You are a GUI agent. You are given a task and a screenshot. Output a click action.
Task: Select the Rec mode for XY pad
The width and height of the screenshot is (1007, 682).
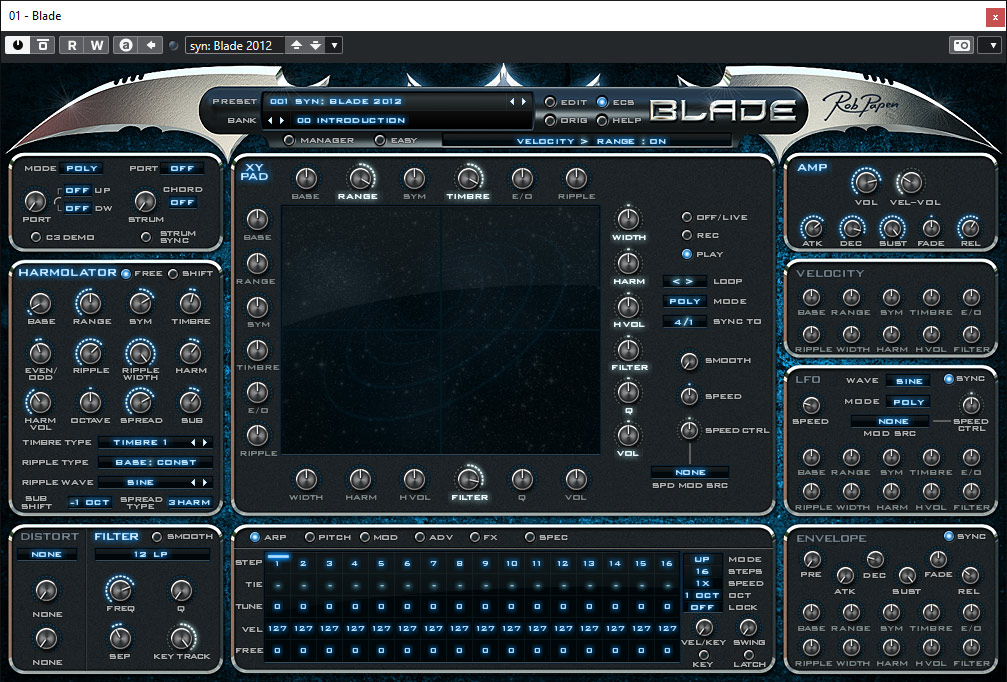(x=686, y=235)
